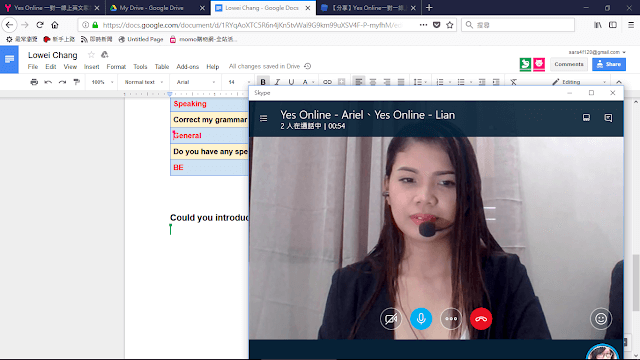Open the View menu
640x360 pixels.
tap(70, 67)
